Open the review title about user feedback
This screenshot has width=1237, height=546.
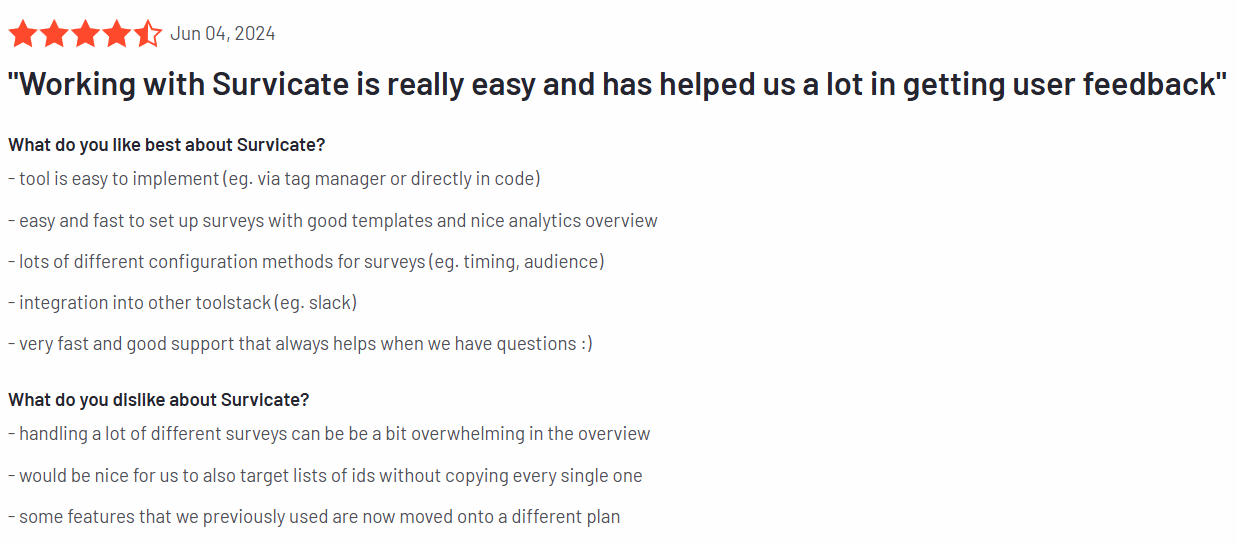pos(617,85)
